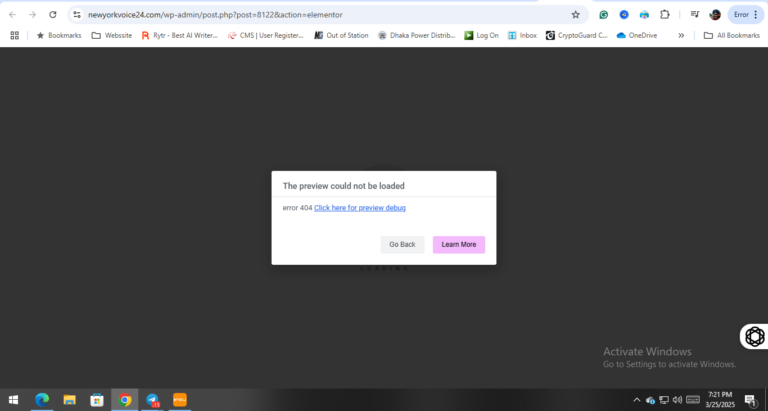768x411 pixels.
Task: Open the apps grid icon in bookmarks bar
Action: (15, 35)
